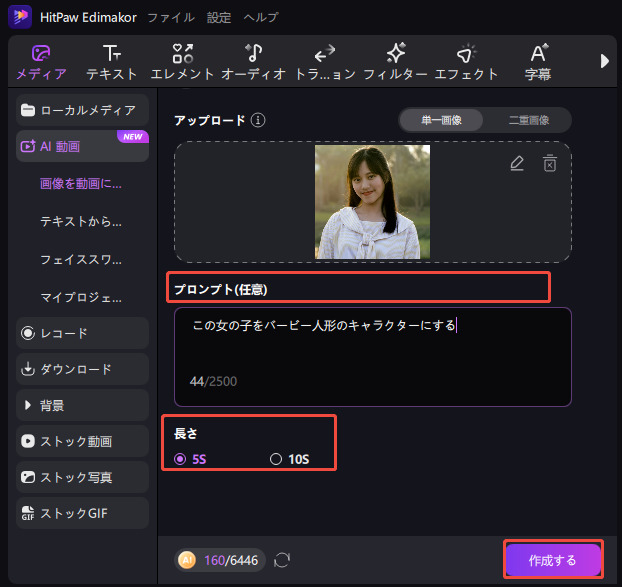Refresh the AI credits count
The width and height of the screenshot is (622, 587).
tap(282, 560)
